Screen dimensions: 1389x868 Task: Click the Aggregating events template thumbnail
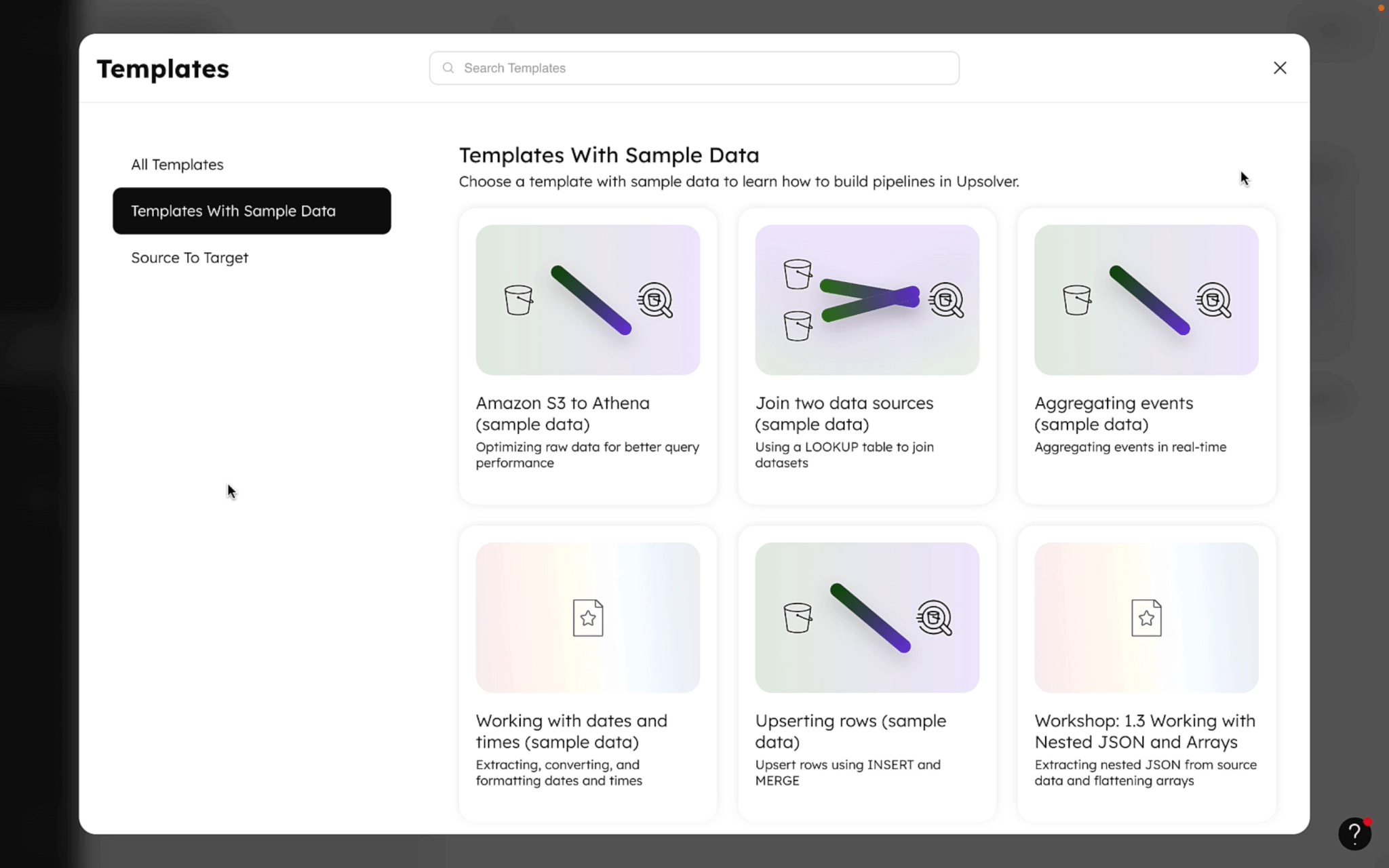point(1146,300)
